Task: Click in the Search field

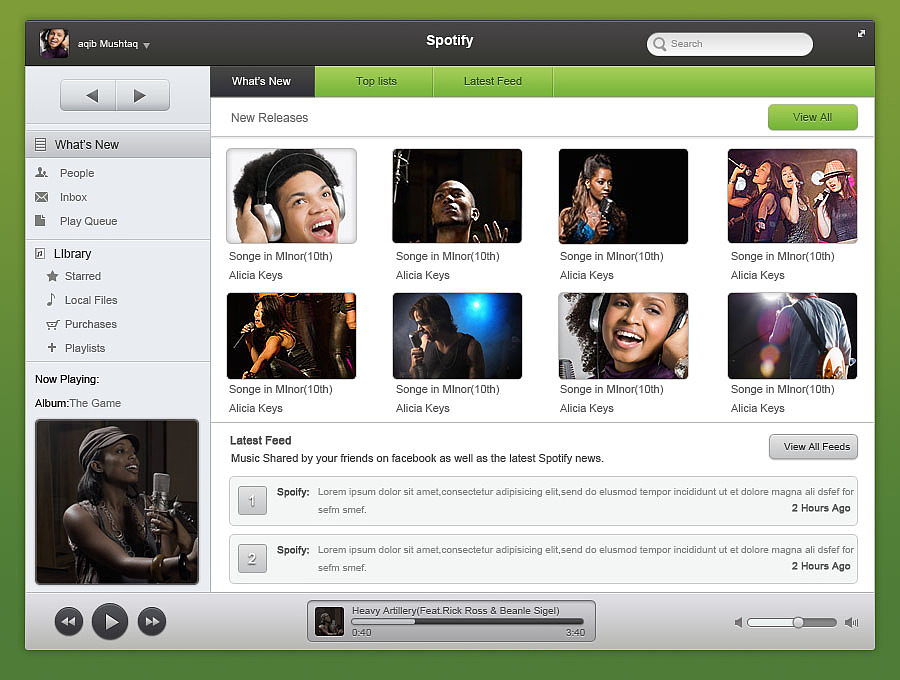Action: pos(730,44)
